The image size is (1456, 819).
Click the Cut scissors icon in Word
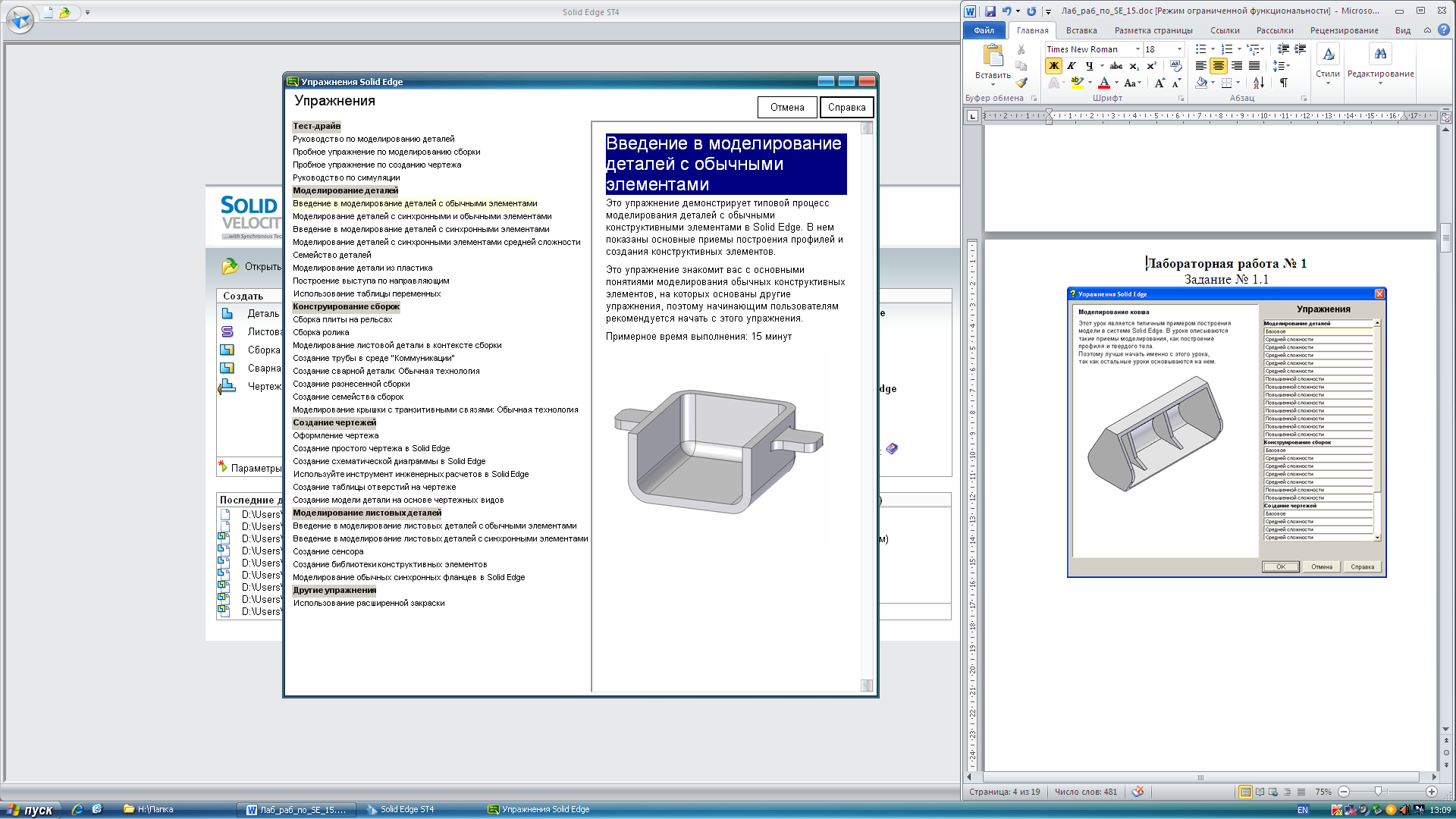(x=1021, y=49)
